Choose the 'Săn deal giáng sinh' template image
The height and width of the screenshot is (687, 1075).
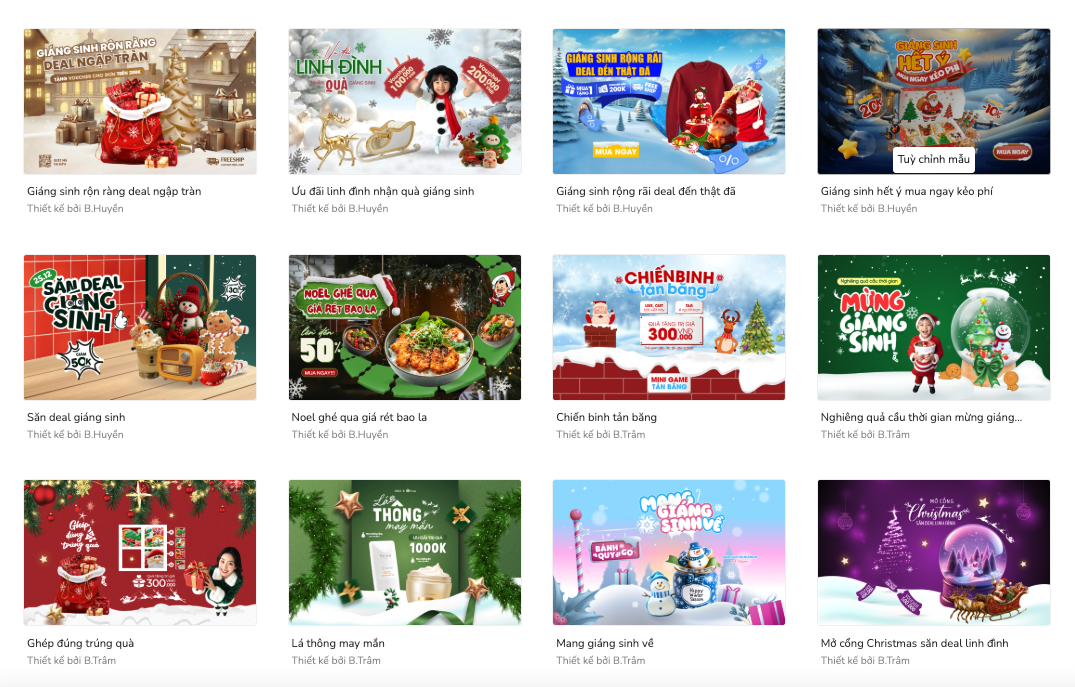click(140, 327)
